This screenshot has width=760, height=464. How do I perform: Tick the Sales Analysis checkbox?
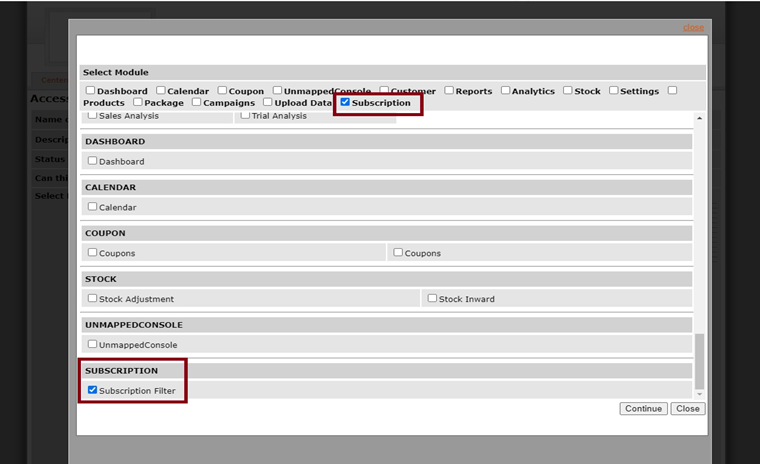click(92, 115)
